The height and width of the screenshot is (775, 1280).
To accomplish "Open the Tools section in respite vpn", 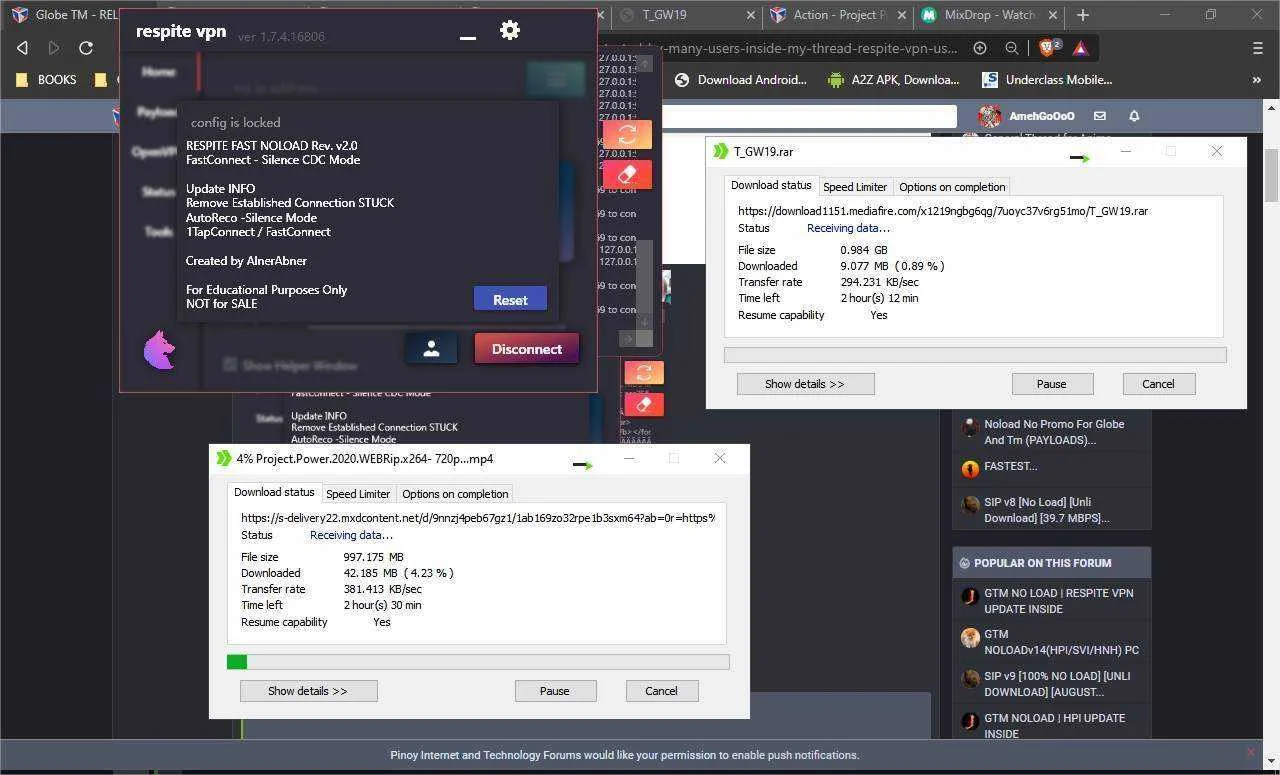I will point(159,231).
